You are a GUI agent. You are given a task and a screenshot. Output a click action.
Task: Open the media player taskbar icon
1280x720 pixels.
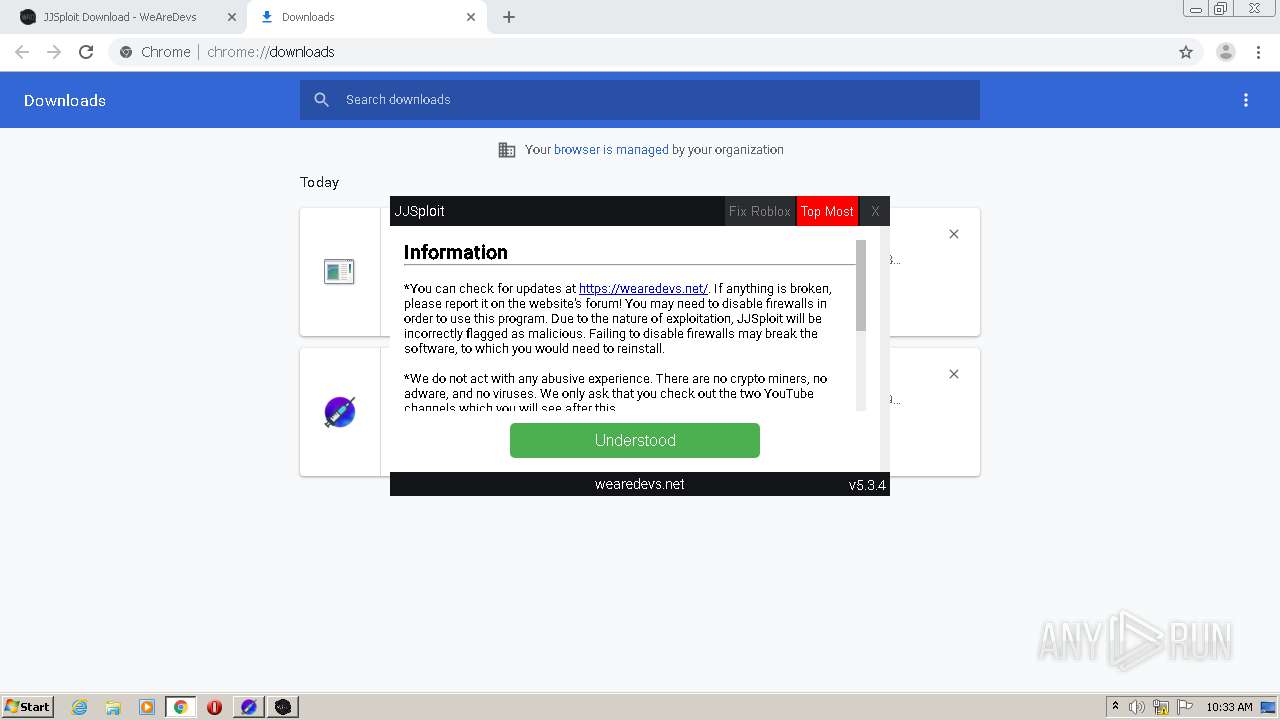point(147,707)
